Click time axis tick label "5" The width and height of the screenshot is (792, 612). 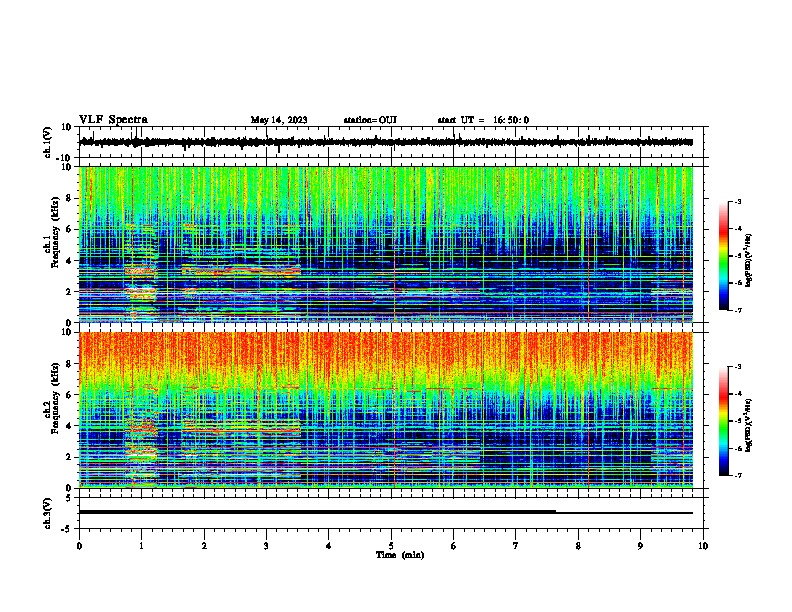tap(391, 546)
